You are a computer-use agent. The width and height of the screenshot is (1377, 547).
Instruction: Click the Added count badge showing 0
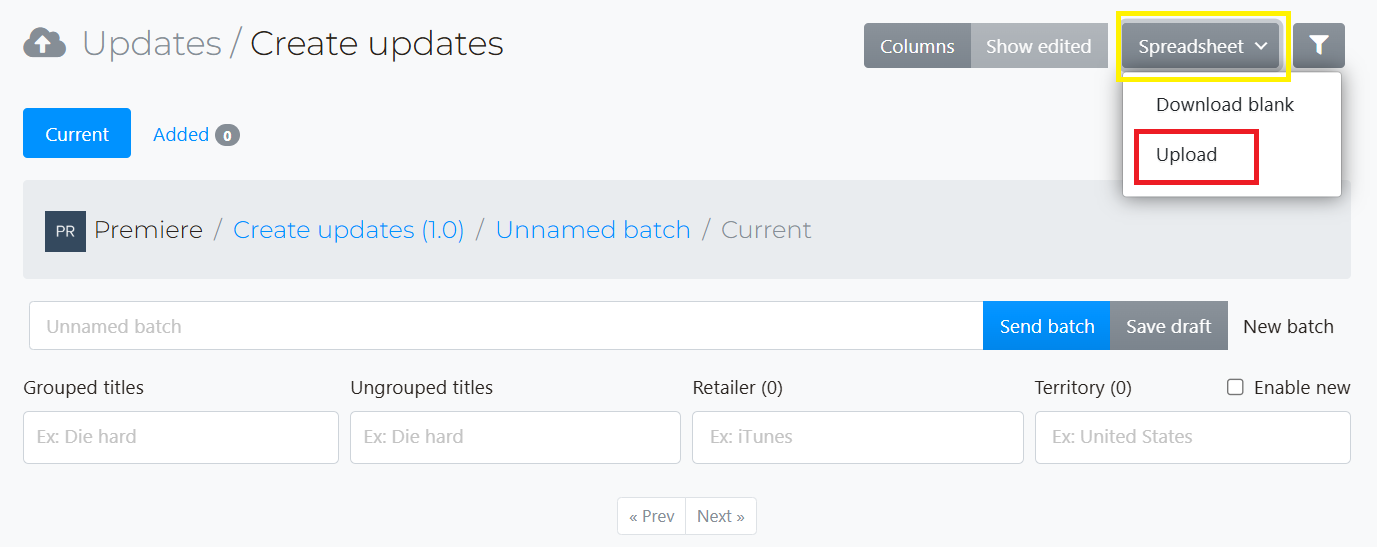227,135
